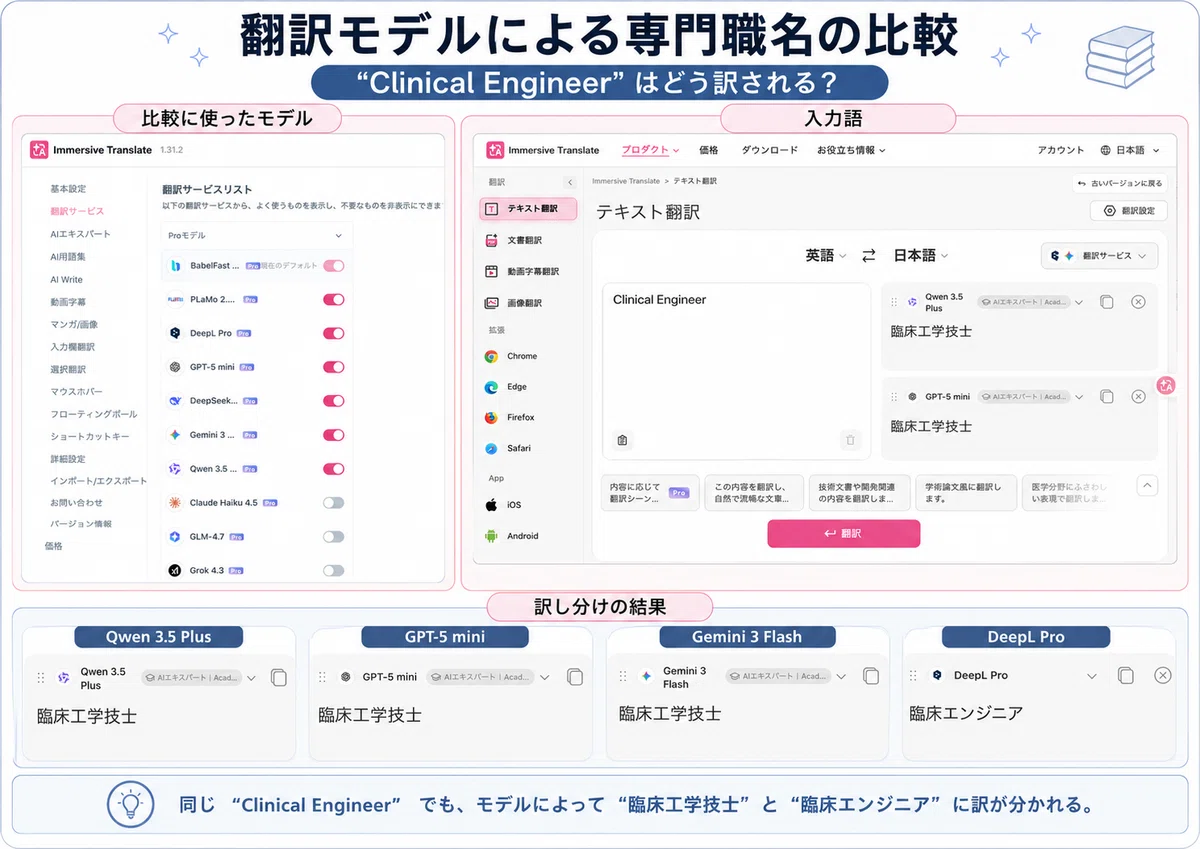This screenshot has height=849, width=1200.
Task: Disable the PLaMo 2 translation service
Action: tap(334, 299)
